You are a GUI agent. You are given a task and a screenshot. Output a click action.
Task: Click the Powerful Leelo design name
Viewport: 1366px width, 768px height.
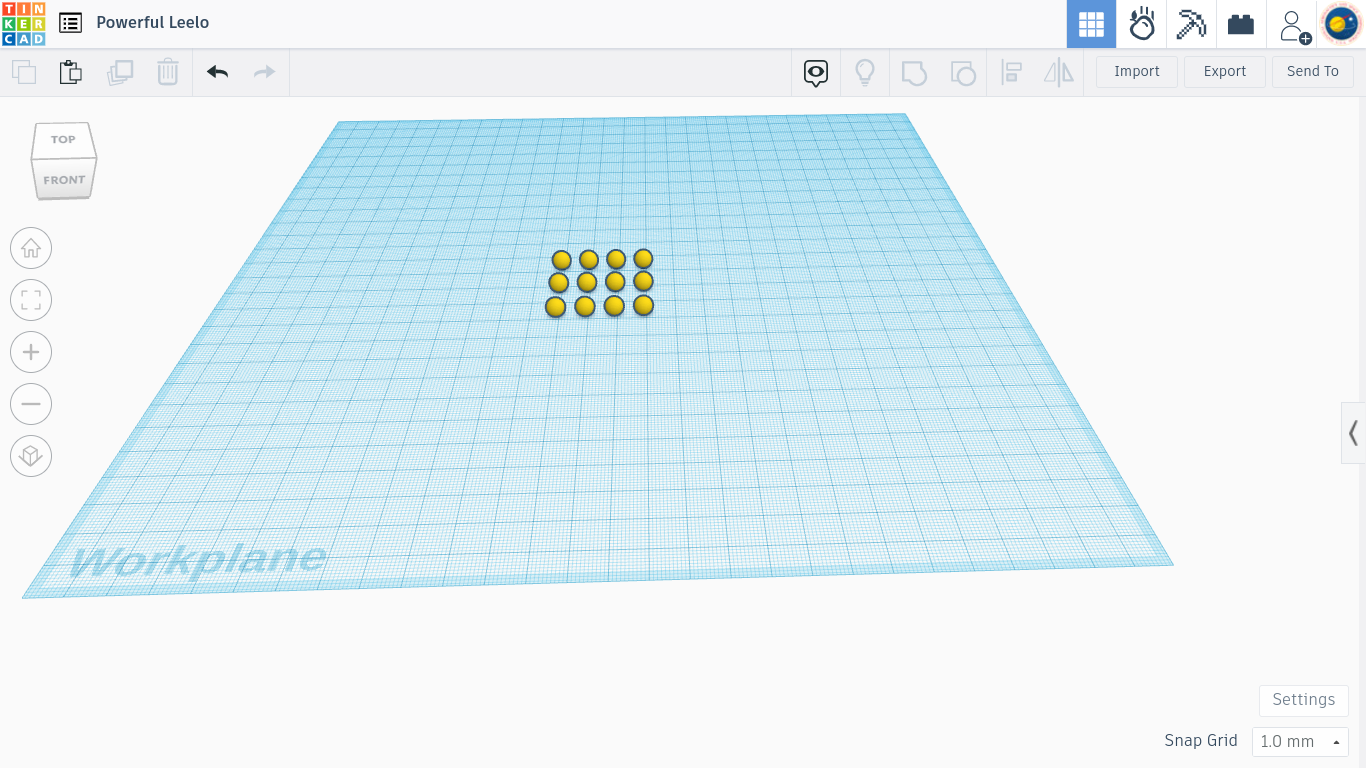(153, 23)
